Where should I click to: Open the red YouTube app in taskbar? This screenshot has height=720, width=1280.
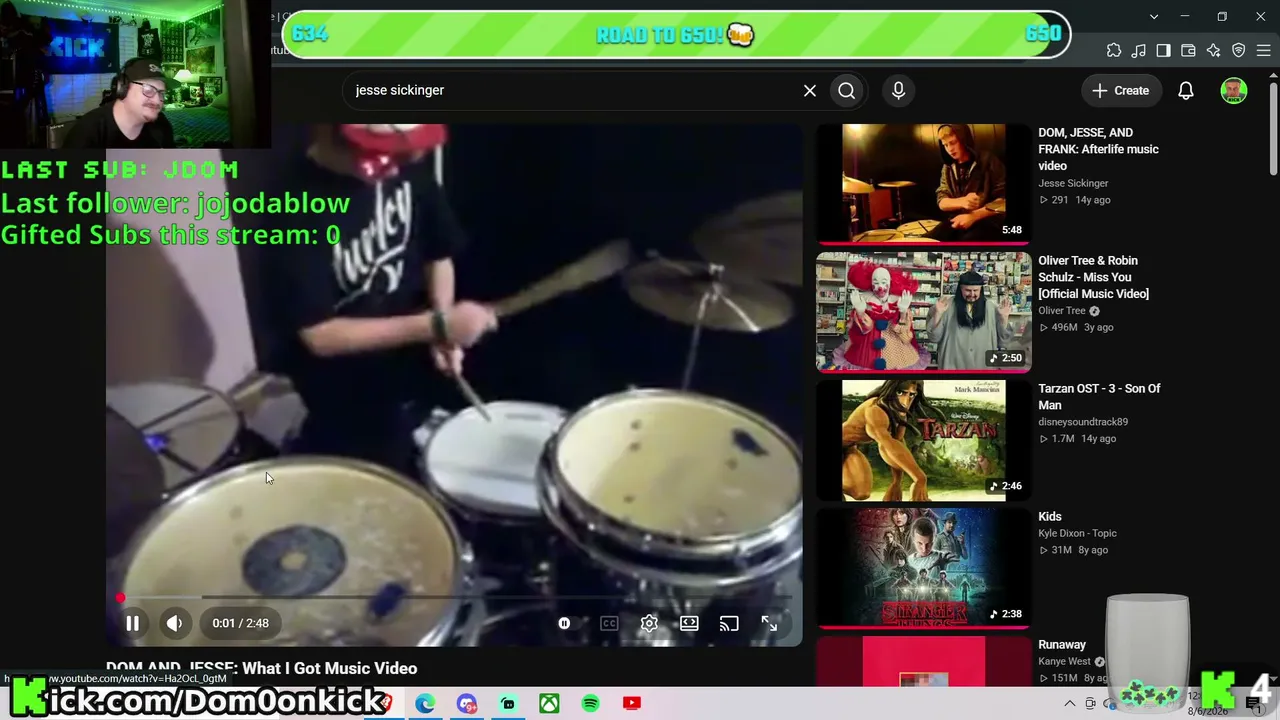631,704
